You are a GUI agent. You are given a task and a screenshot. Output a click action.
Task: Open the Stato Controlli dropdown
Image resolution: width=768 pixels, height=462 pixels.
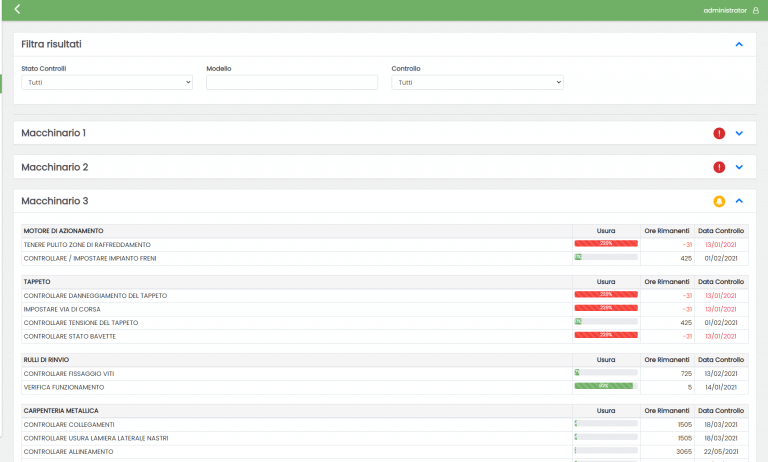point(107,83)
